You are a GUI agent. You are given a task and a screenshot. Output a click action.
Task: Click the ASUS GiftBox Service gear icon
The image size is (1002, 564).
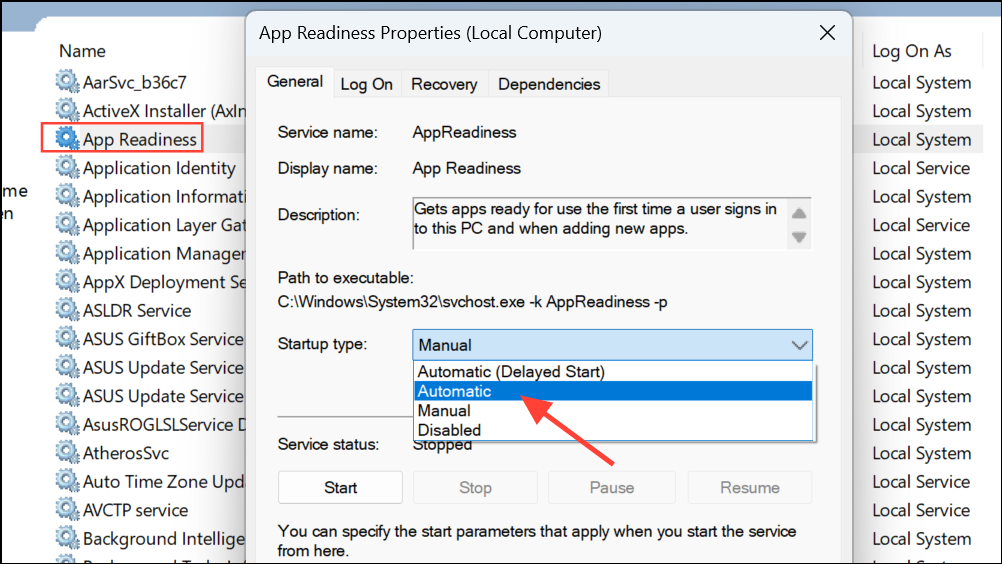(67, 339)
